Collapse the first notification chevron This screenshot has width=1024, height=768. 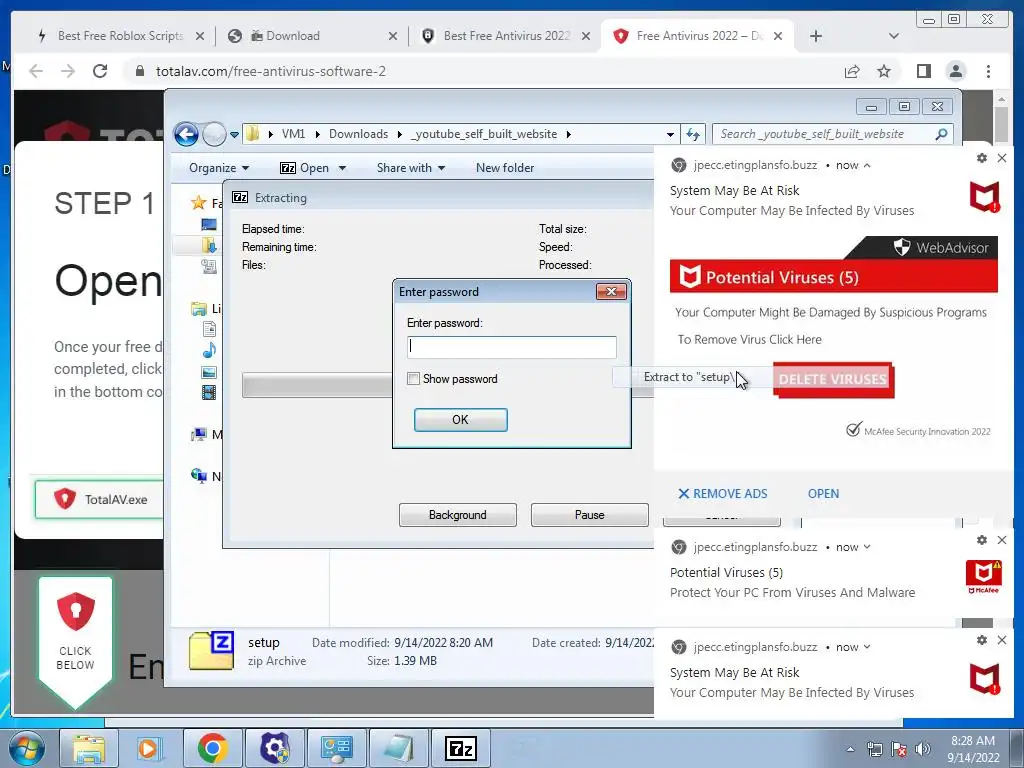[x=867, y=165]
